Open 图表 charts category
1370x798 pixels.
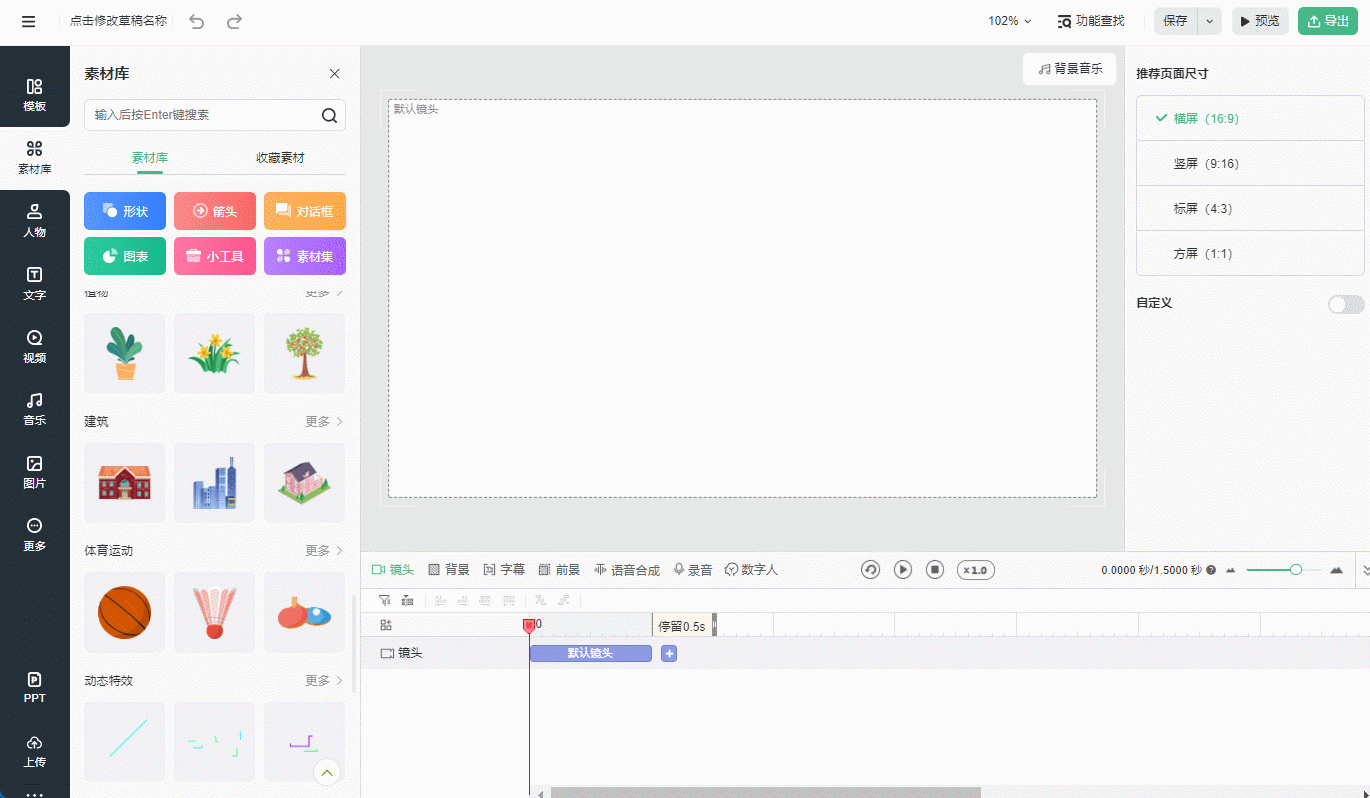[125, 256]
